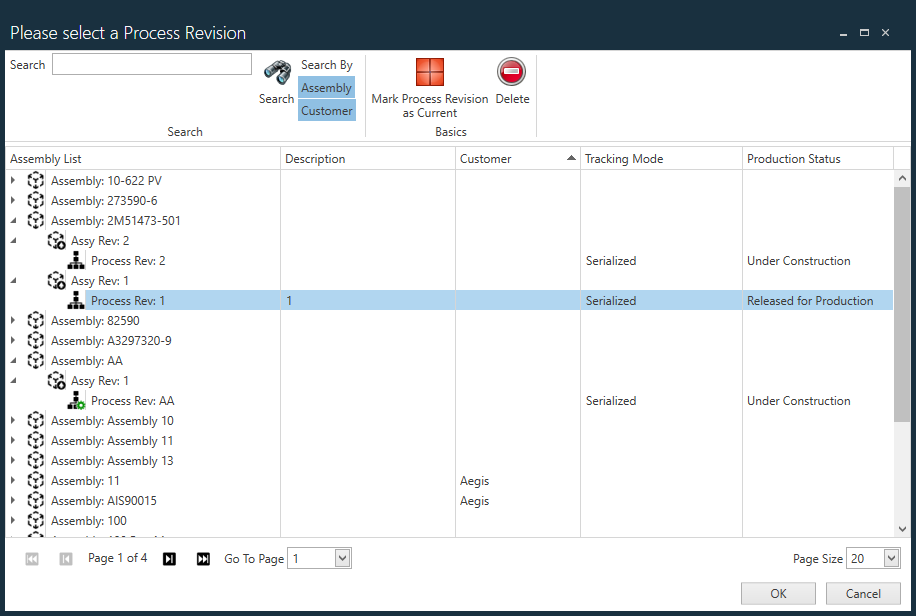This screenshot has width=916, height=616.
Task: Click the Mark Process Revision as Current icon
Action: [429, 72]
